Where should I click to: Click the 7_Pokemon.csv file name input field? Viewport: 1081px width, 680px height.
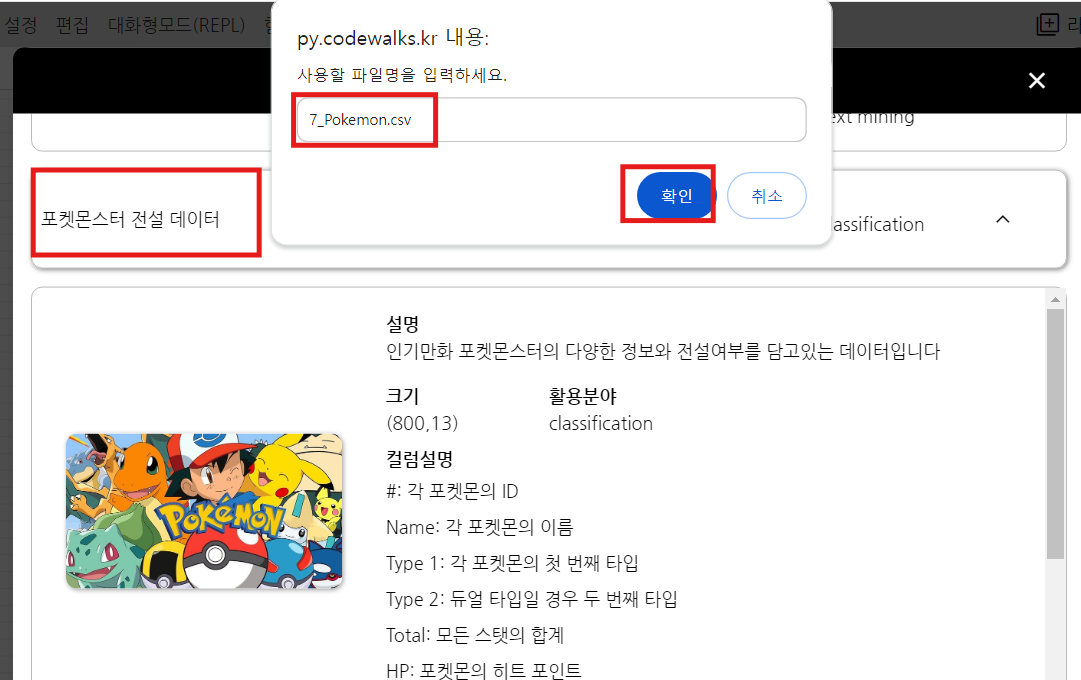551,120
